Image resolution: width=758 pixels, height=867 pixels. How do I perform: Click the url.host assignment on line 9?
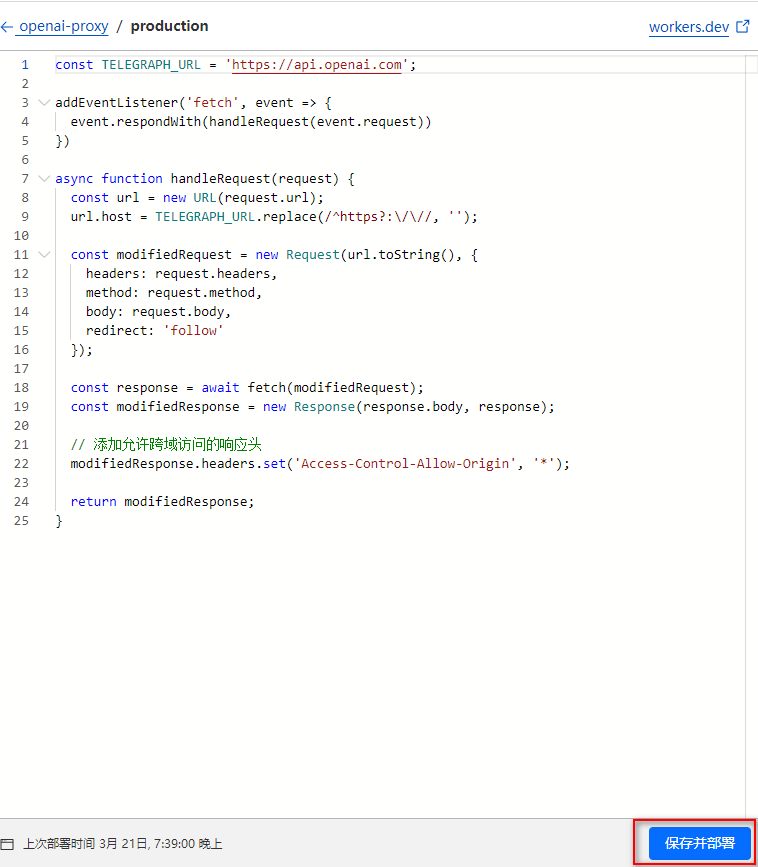click(274, 217)
